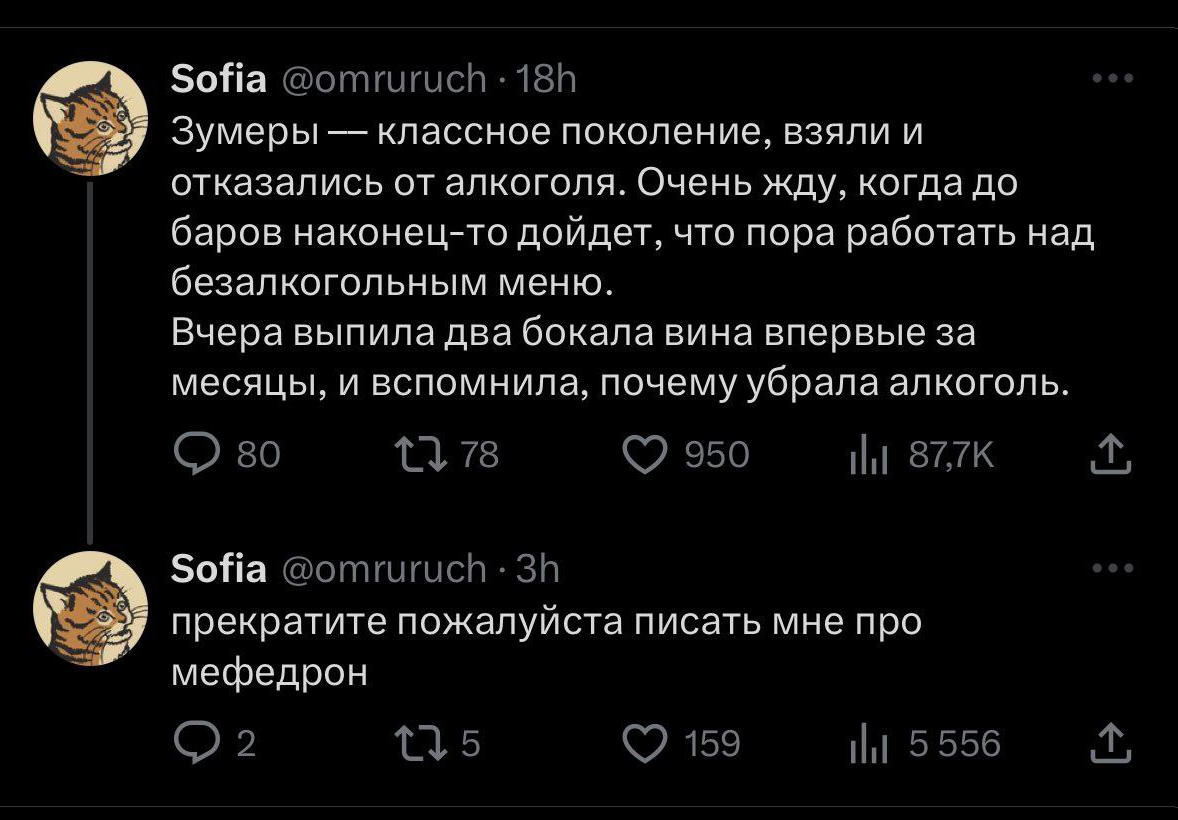This screenshot has height=820, width=1178.
Task: View analytics showing 87,7K views
Action: [x=862, y=455]
